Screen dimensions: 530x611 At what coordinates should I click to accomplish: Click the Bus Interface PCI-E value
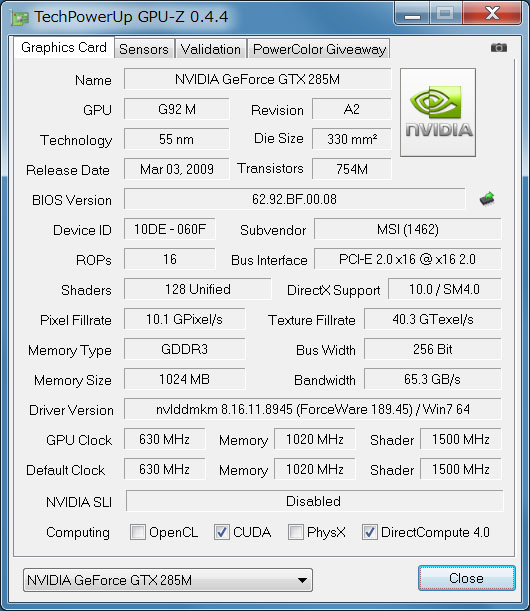point(408,259)
